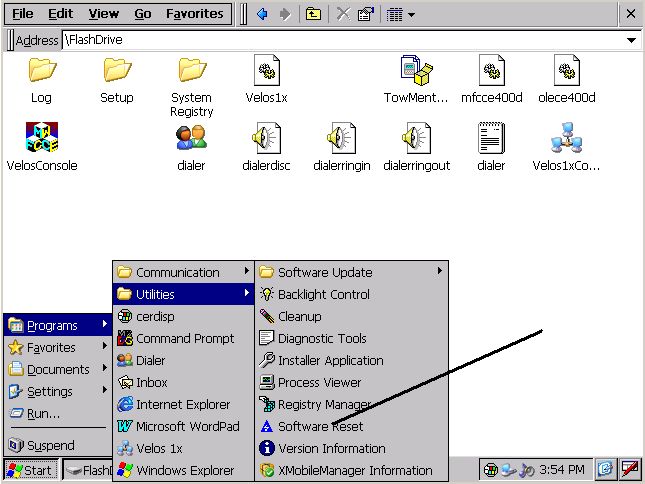The height and width of the screenshot is (484, 645).
Task: Click the FlashDrive taskbar button
Action: (88, 470)
